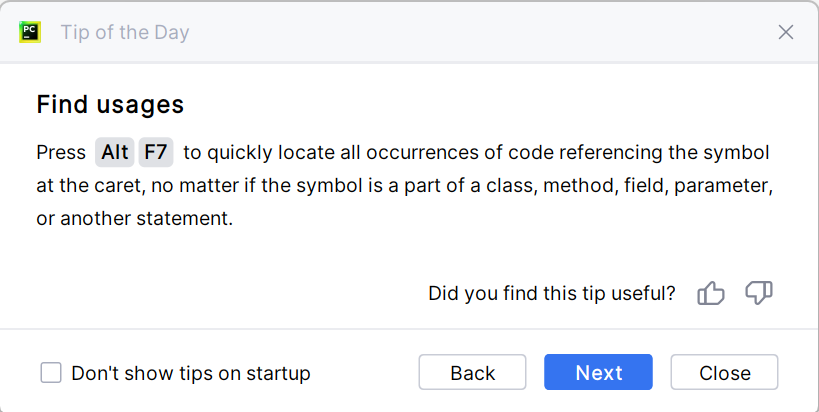This screenshot has height=412, width=819.
Task: Close the dialog using the X icon
Action: [786, 32]
